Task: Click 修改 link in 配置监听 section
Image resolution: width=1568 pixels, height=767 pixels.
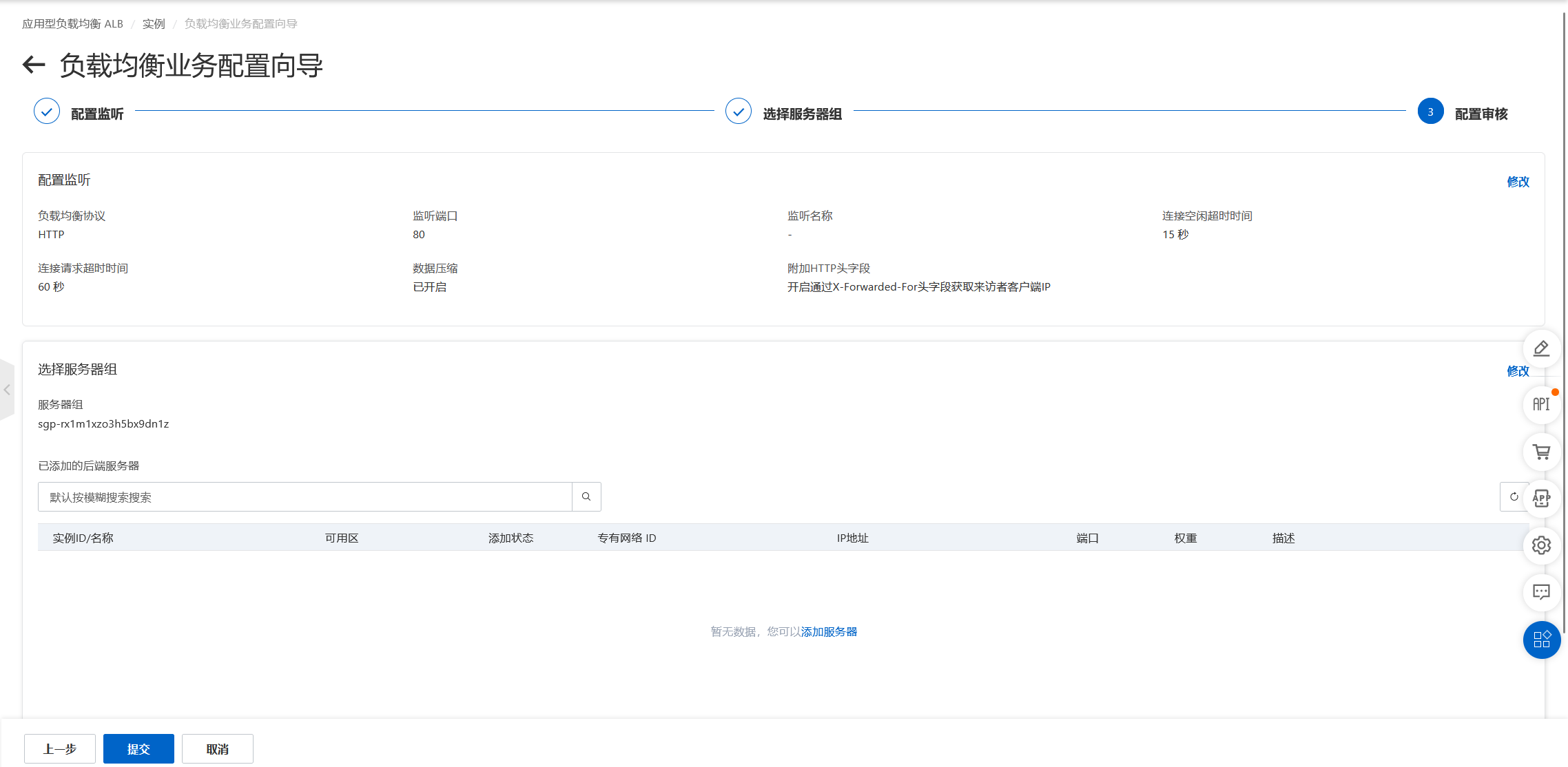Action: click(x=1518, y=182)
